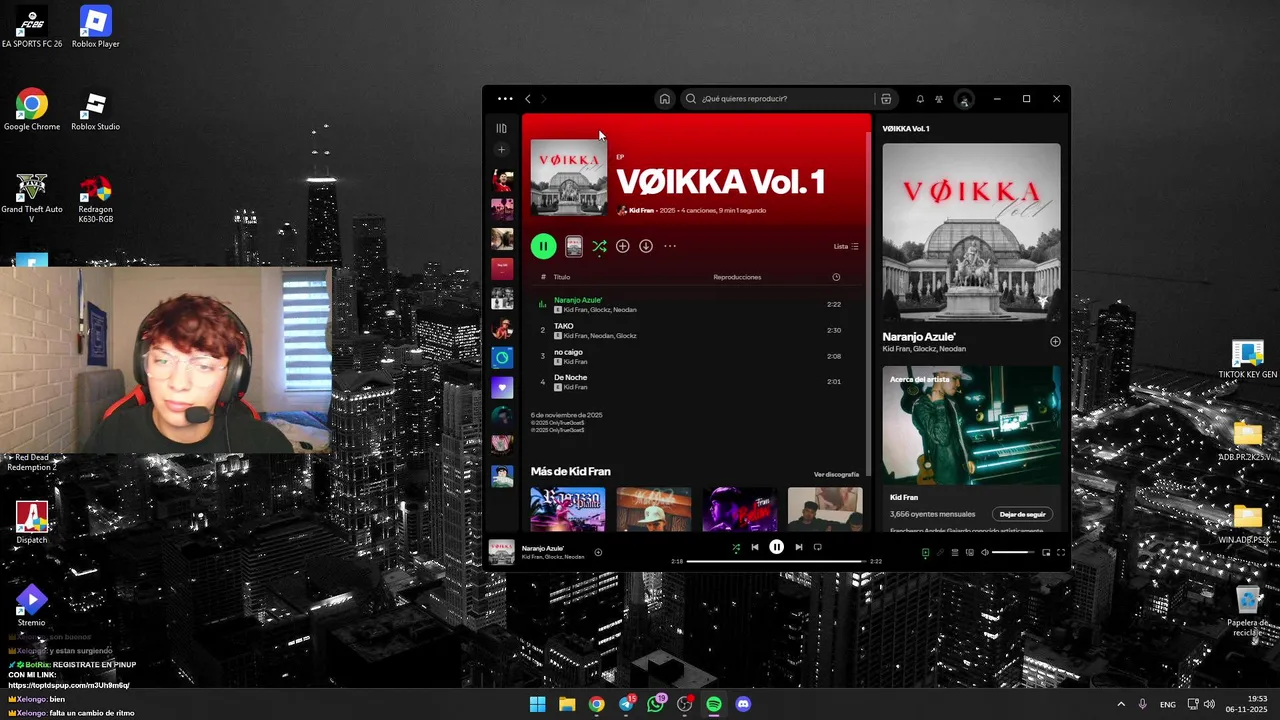Open the play queue icon
Viewport: 1280px width, 720px height.
[955, 552]
